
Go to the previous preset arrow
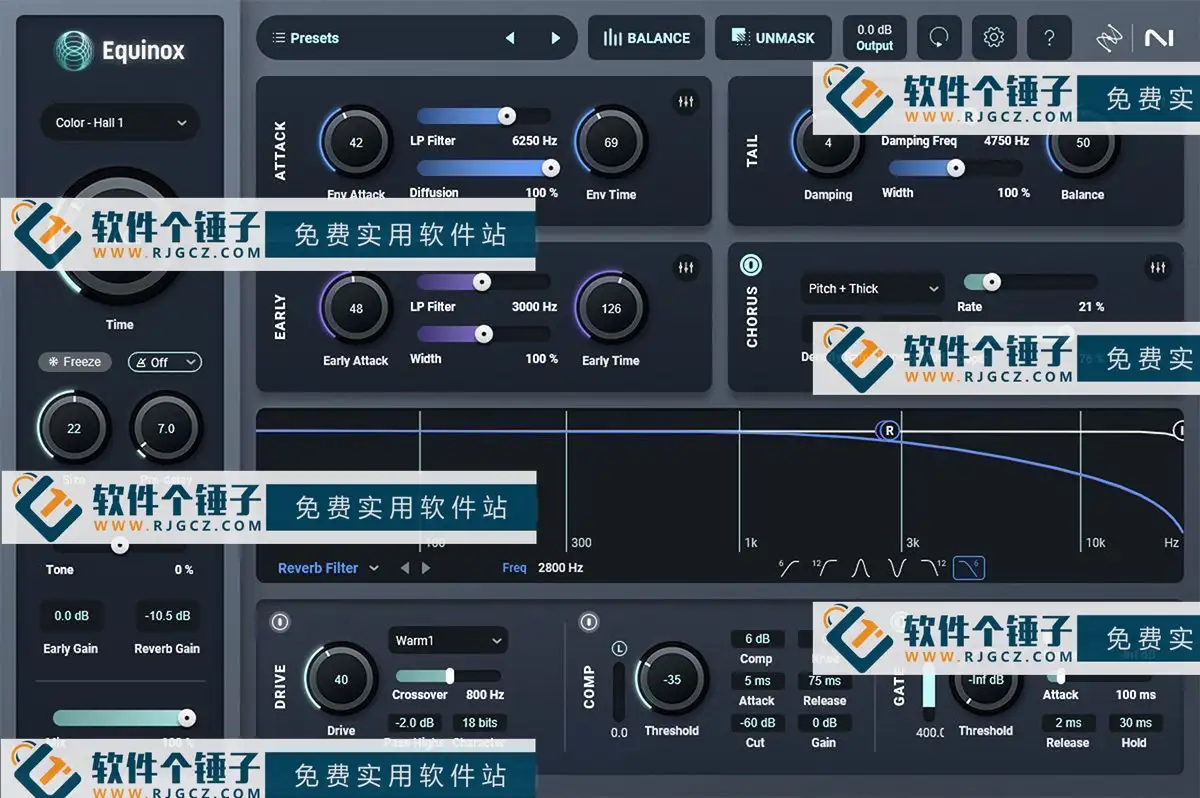(510, 38)
